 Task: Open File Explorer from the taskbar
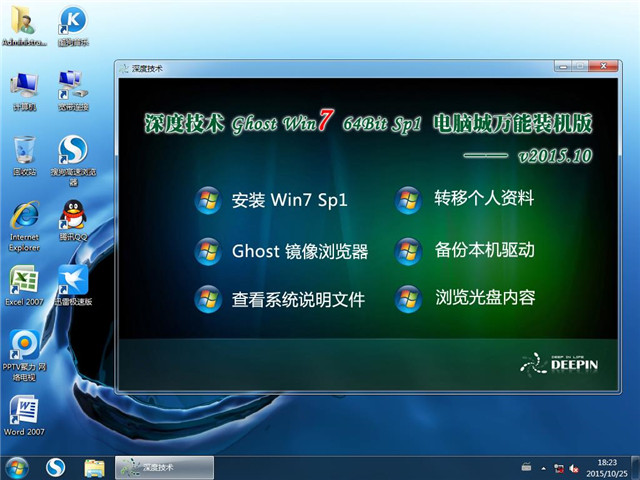coord(94,468)
